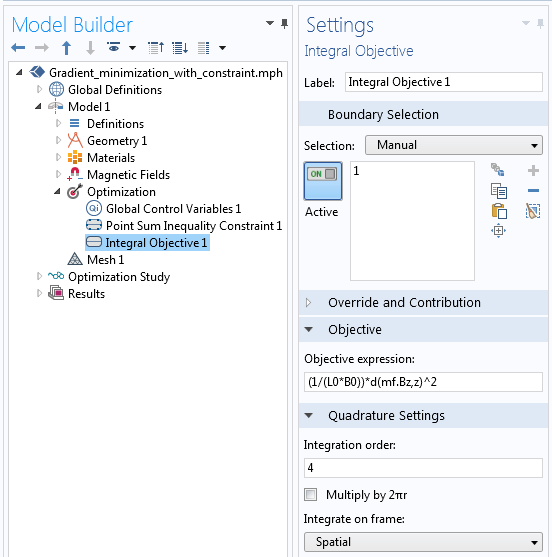Select the Mesh 1 node

point(105,260)
